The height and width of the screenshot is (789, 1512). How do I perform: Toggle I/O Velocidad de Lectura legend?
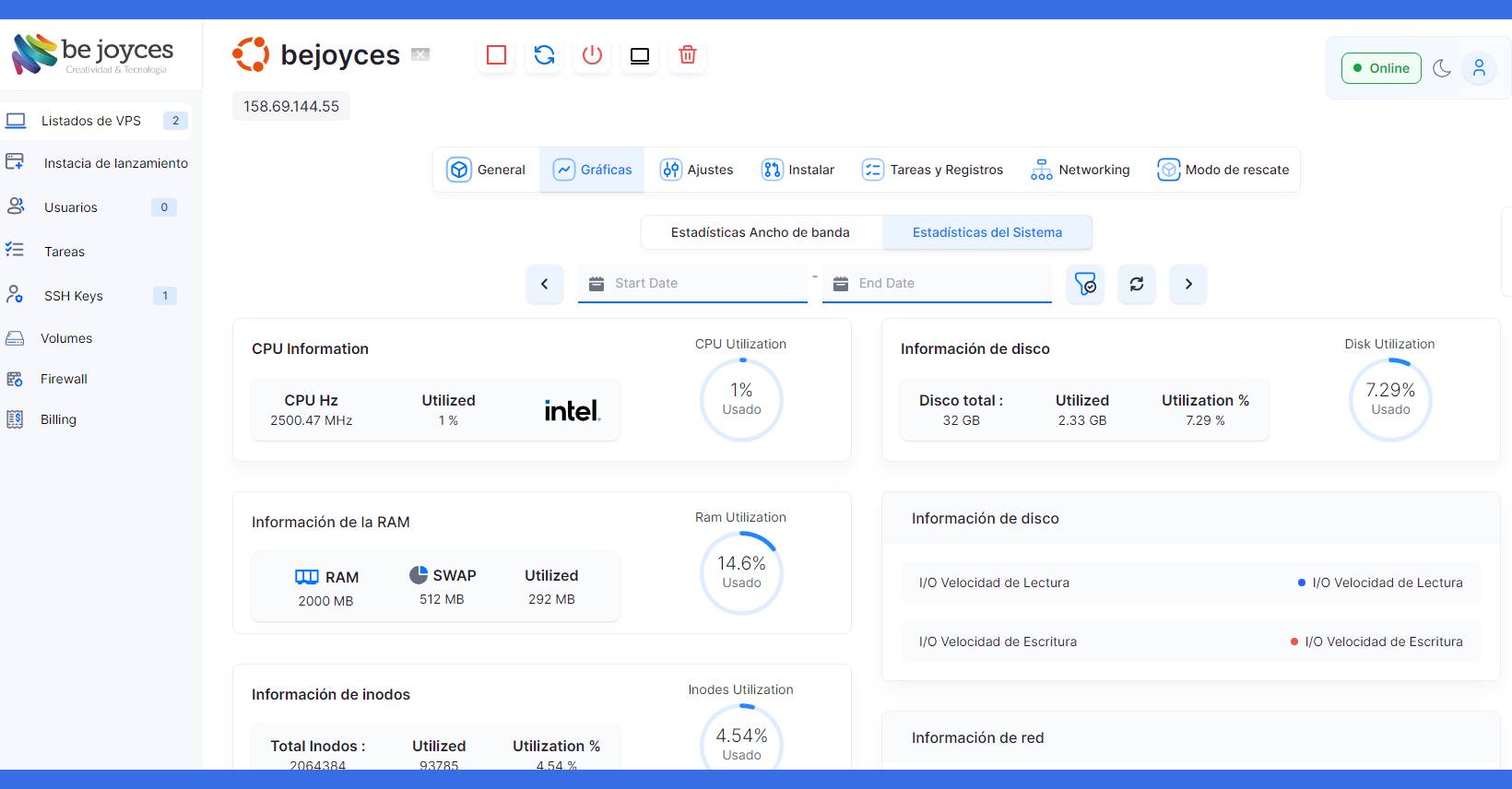pos(1379,583)
